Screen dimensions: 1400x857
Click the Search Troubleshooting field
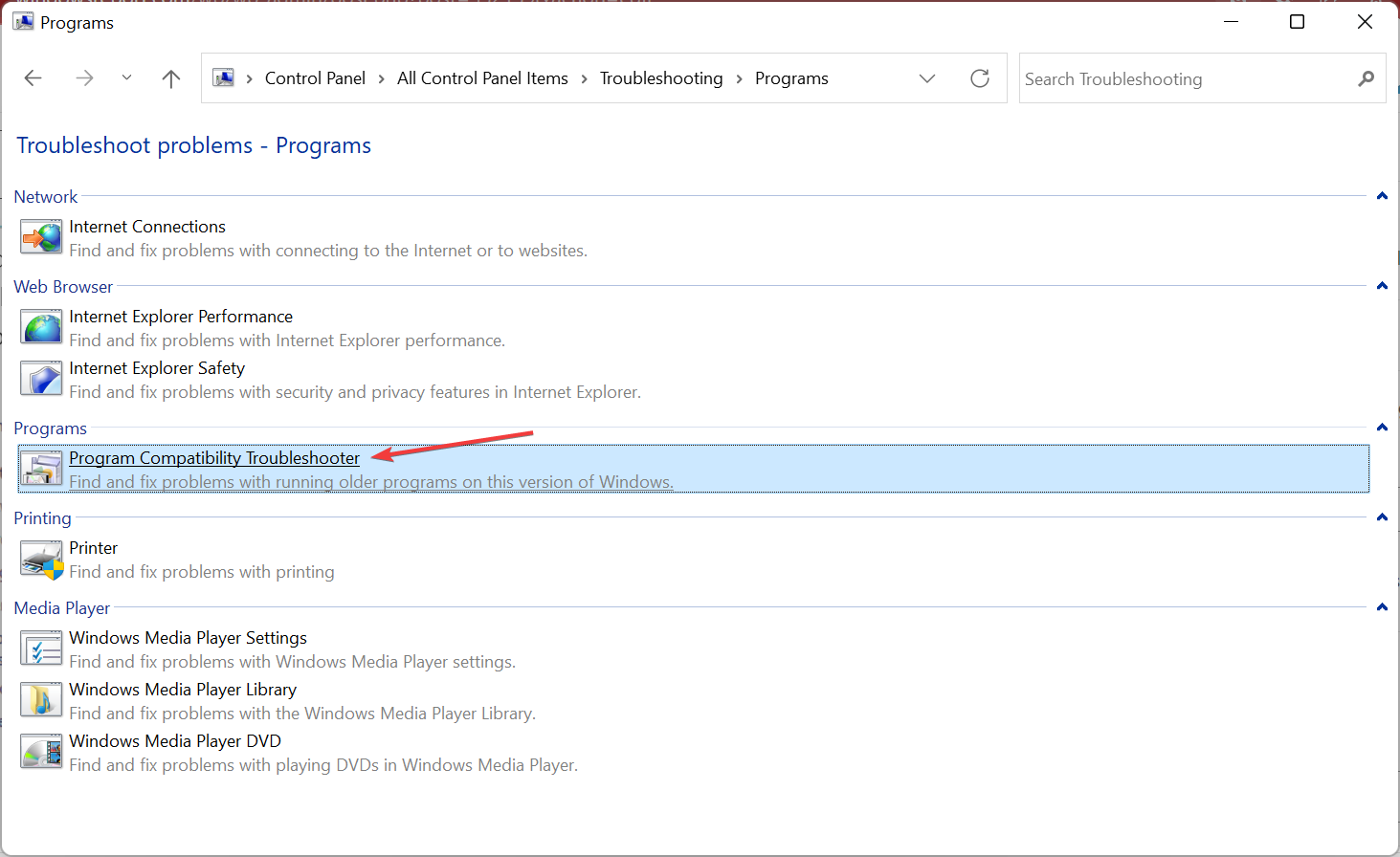coord(1187,79)
